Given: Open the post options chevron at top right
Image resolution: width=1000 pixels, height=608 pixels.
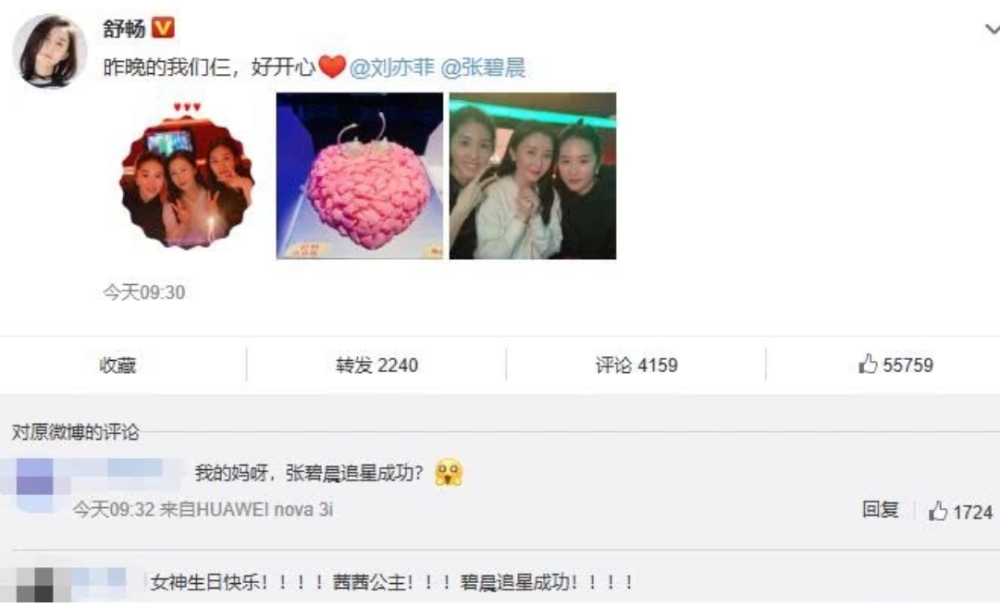Looking at the screenshot, I should pos(992,29).
